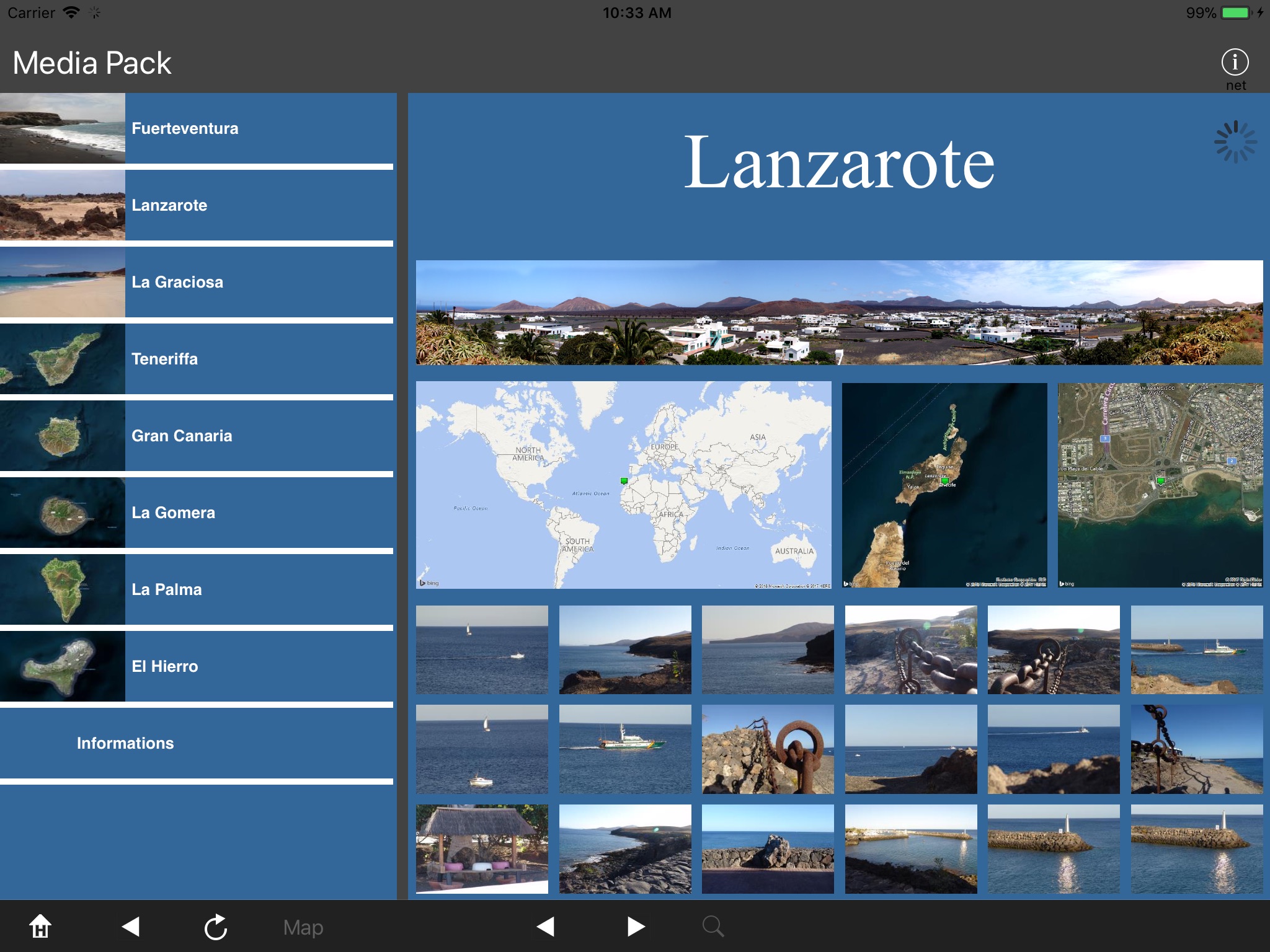
Task: Go to next page with right arrow
Action: (636, 927)
